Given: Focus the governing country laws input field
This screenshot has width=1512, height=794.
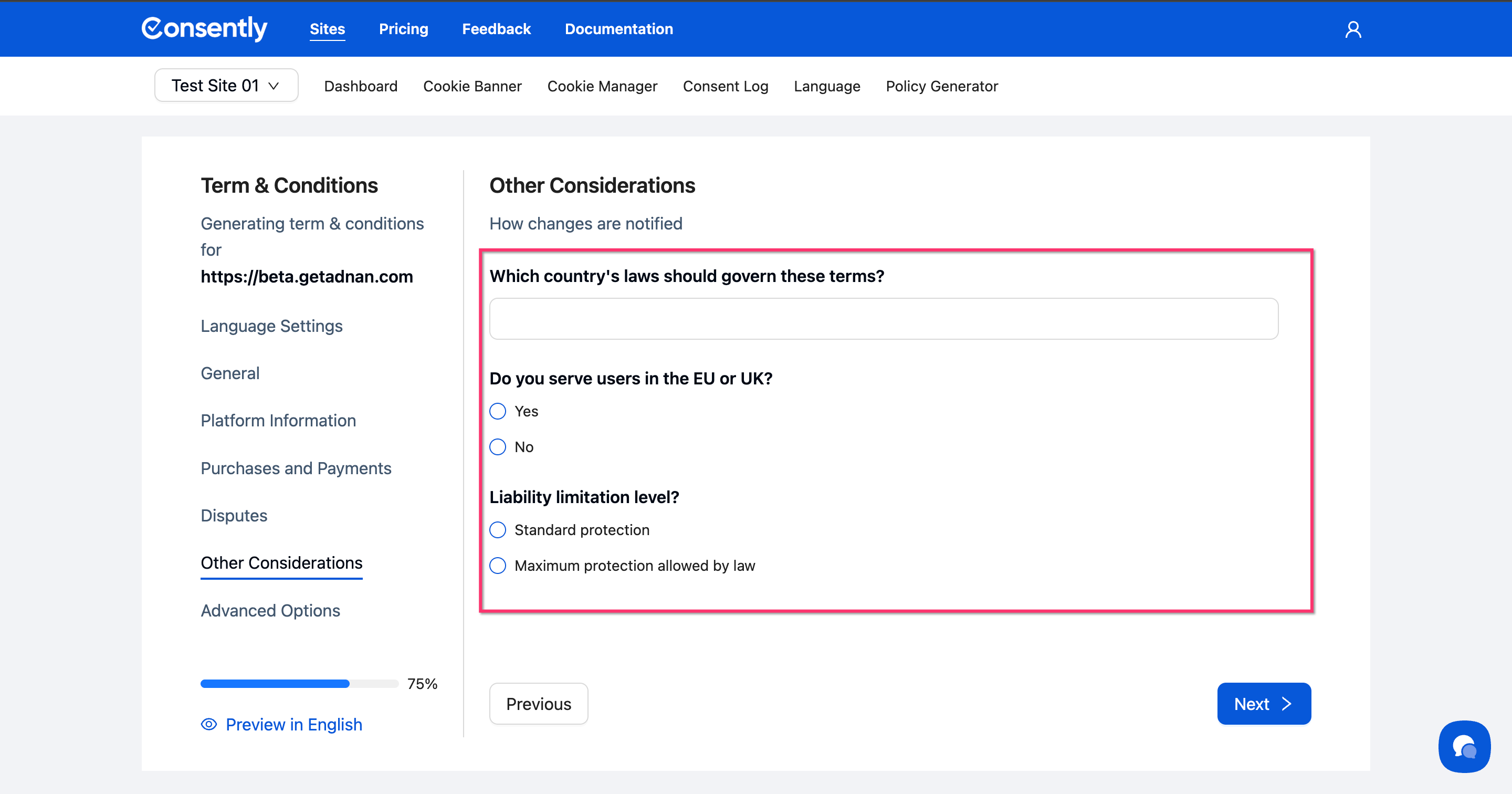Looking at the screenshot, I should click(884, 319).
